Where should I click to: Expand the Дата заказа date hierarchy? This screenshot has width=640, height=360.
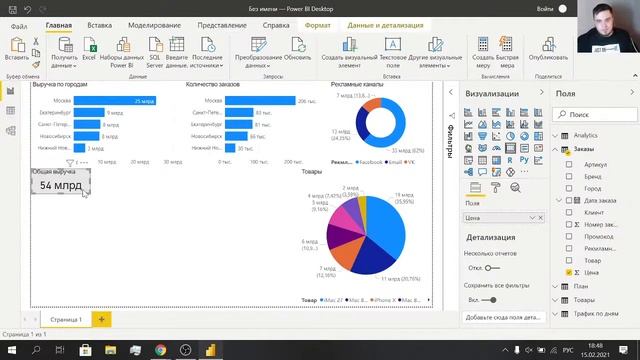tap(560, 200)
